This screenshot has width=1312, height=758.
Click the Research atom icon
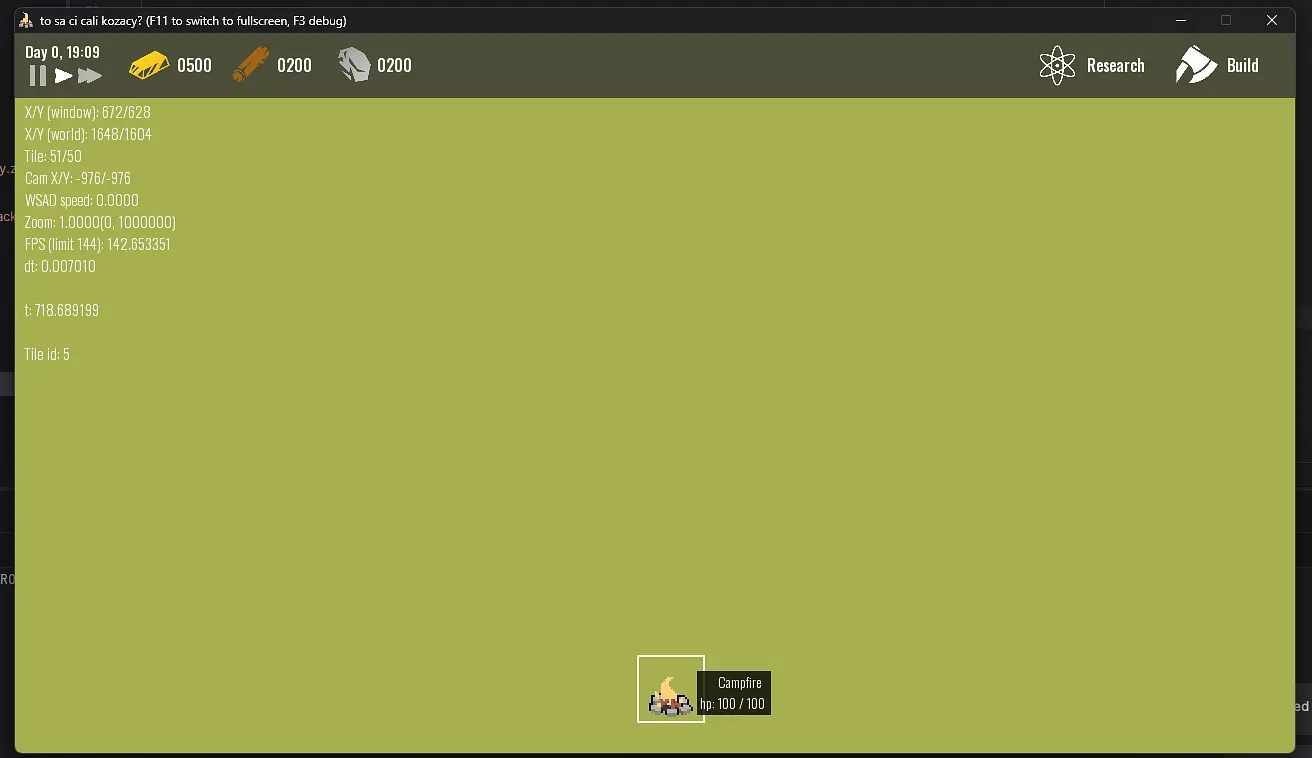(1057, 66)
